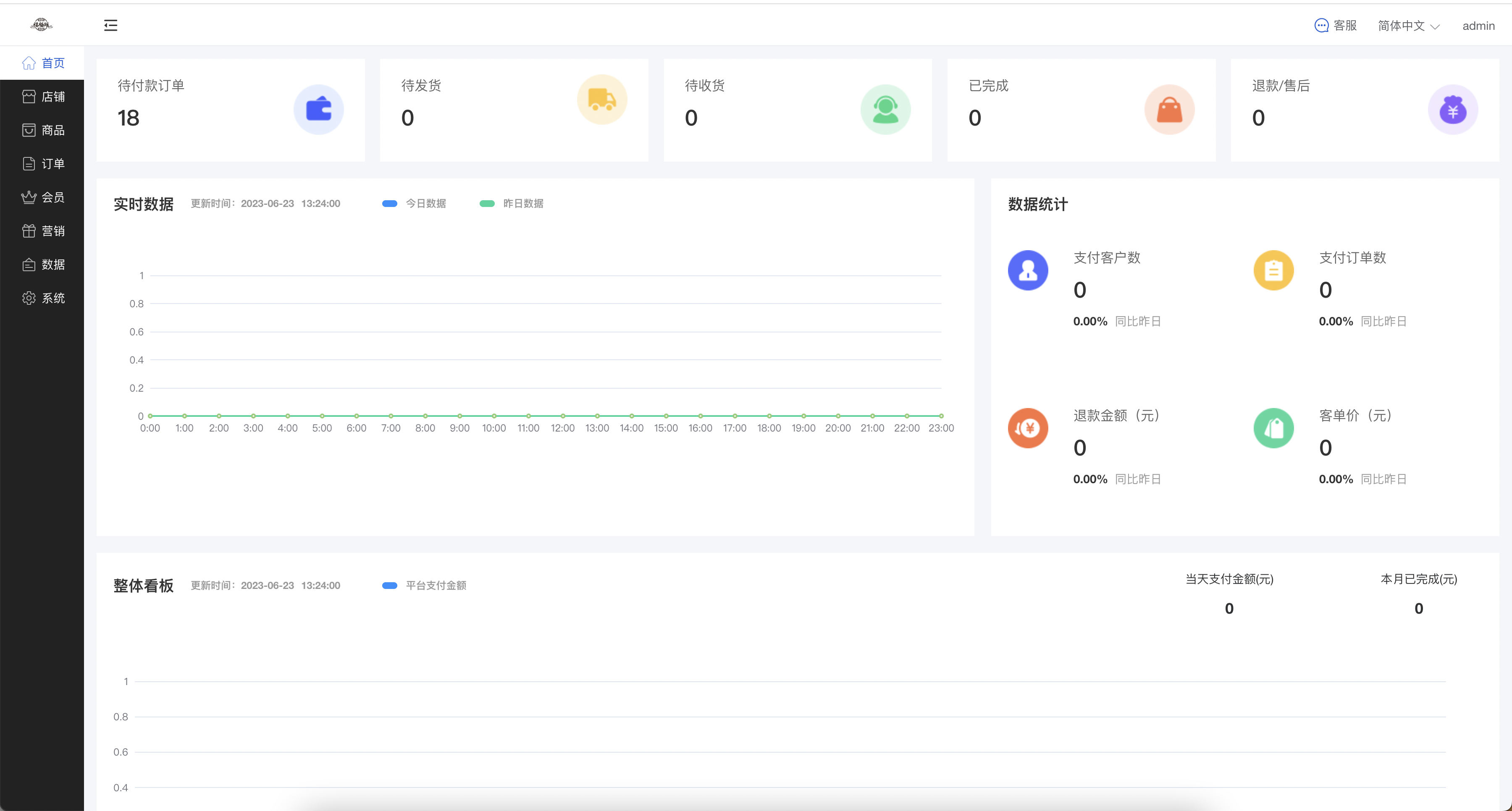Click the 当天支付金额(元) label
Screen dimensions: 1512x811
[1230, 579]
